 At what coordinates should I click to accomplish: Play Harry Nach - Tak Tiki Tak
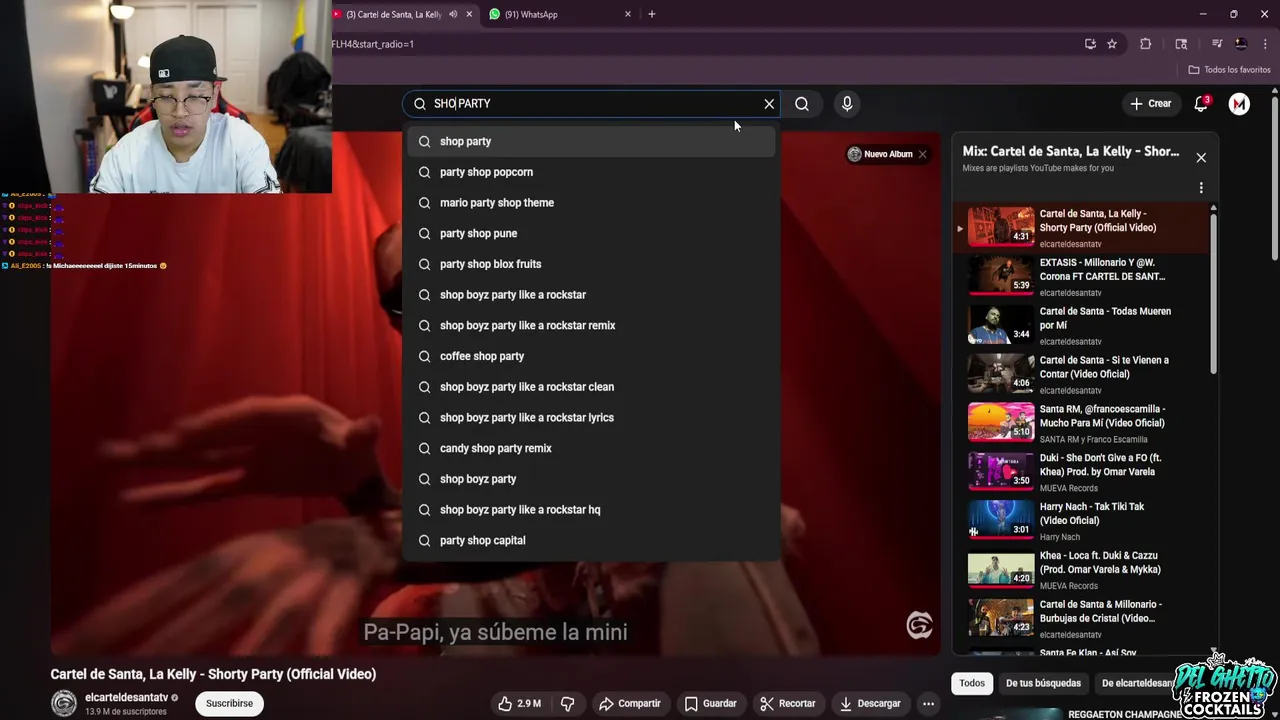click(1080, 519)
